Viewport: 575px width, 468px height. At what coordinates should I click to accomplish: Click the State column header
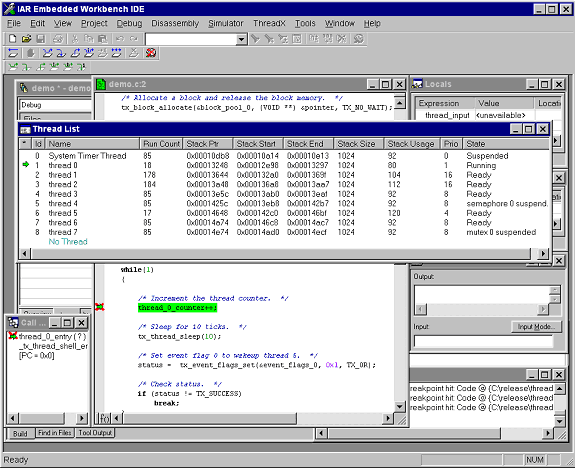(x=506, y=144)
